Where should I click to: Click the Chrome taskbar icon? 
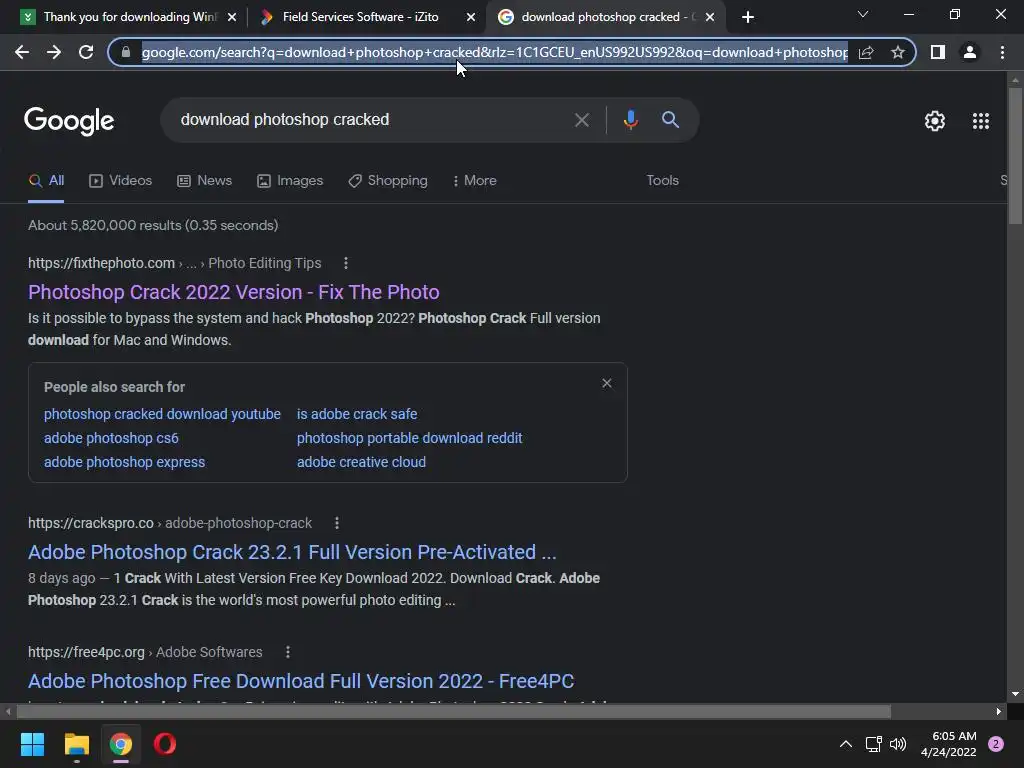[x=121, y=744]
